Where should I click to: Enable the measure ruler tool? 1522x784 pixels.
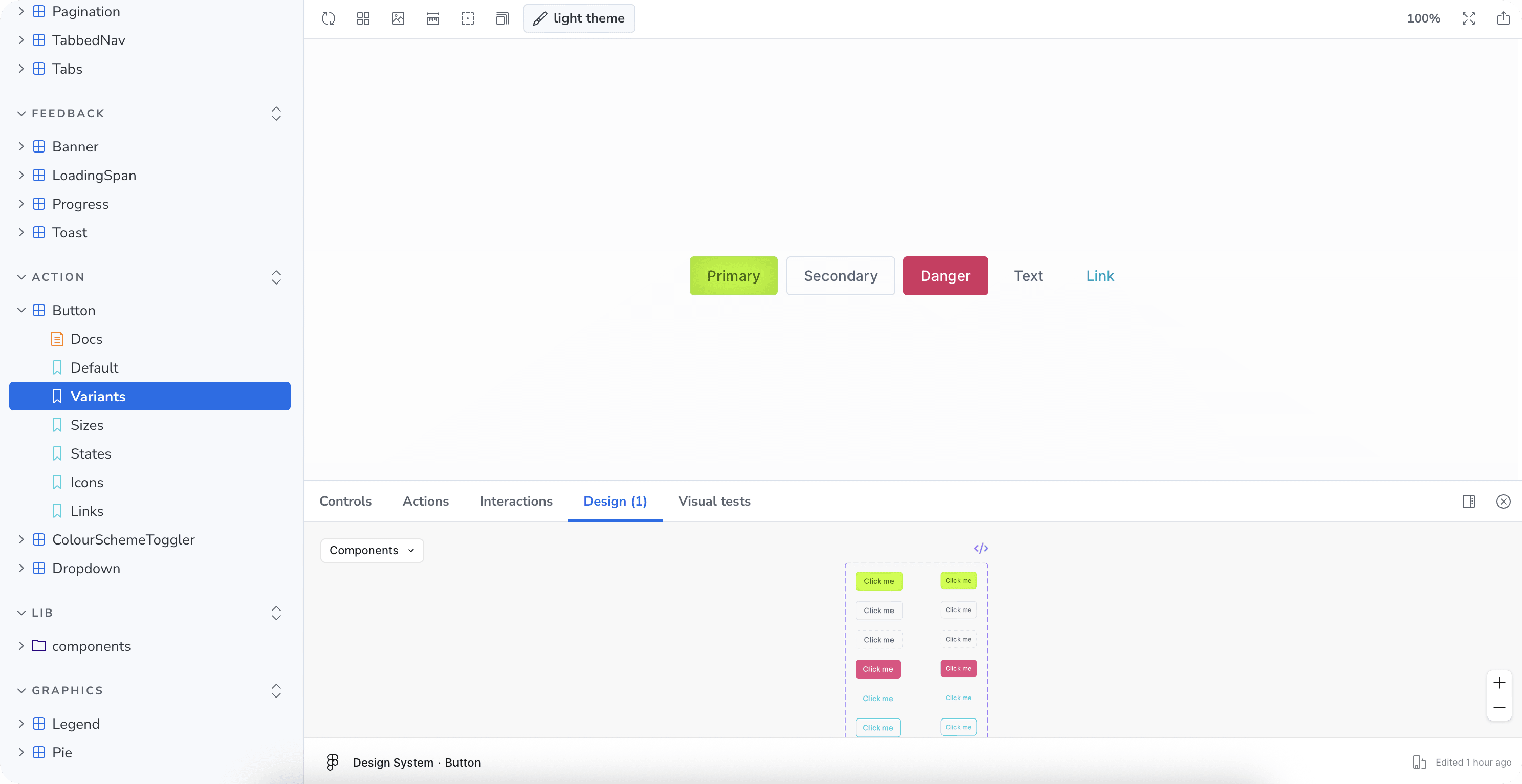point(433,18)
